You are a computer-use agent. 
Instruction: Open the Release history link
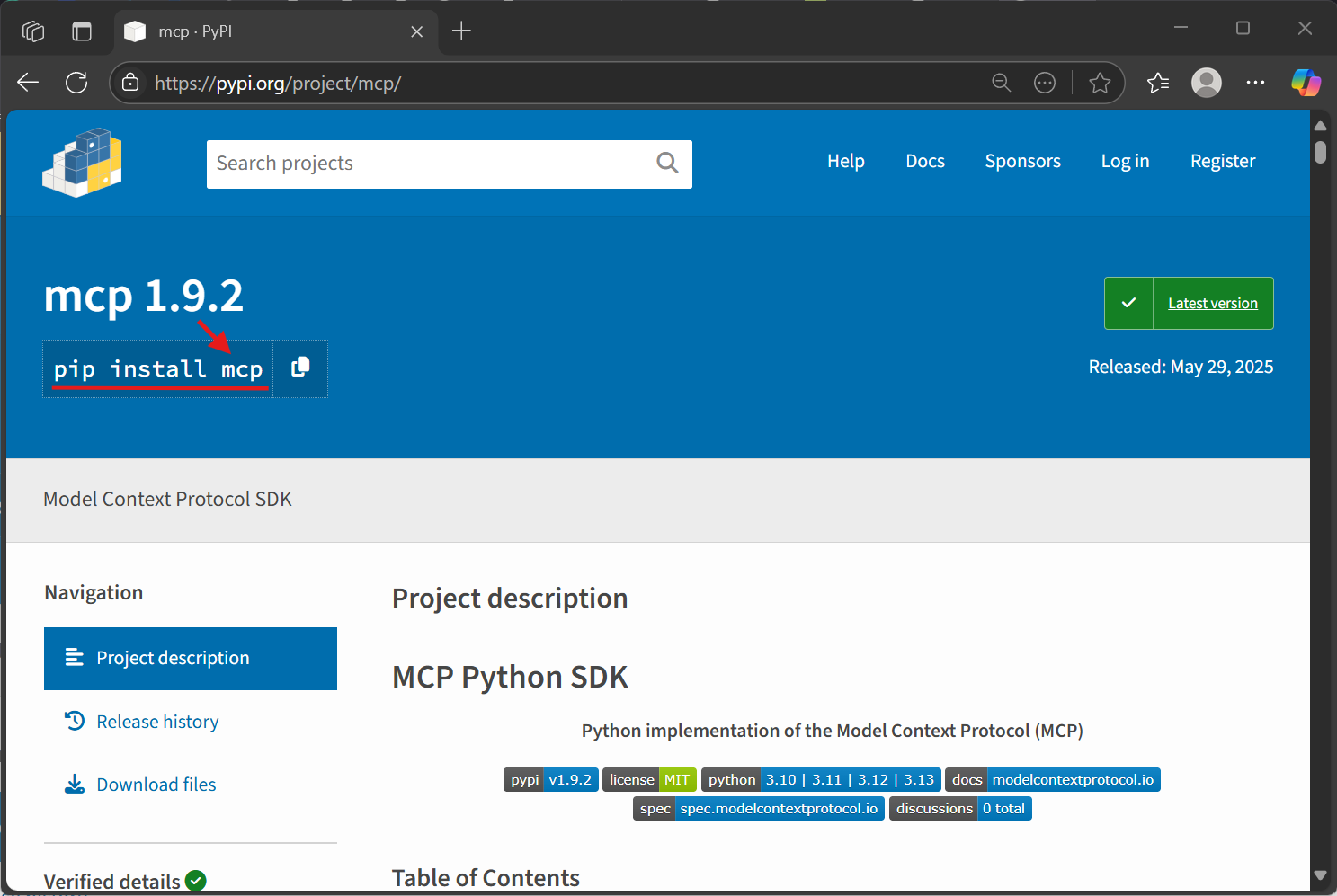click(157, 722)
